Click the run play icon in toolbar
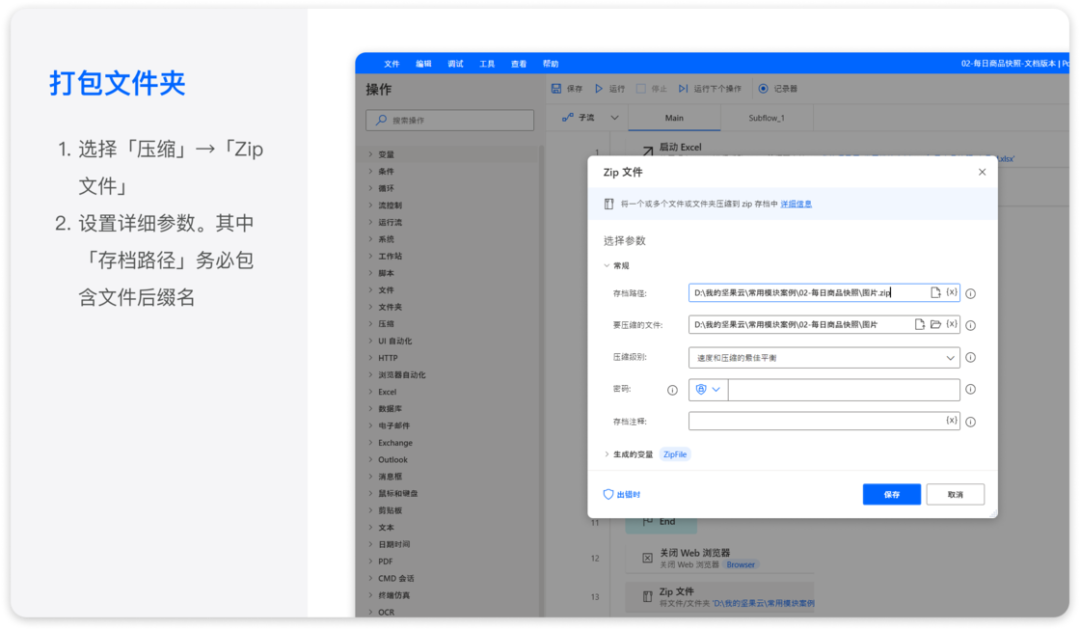The width and height of the screenshot is (1080, 630). coord(599,88)
